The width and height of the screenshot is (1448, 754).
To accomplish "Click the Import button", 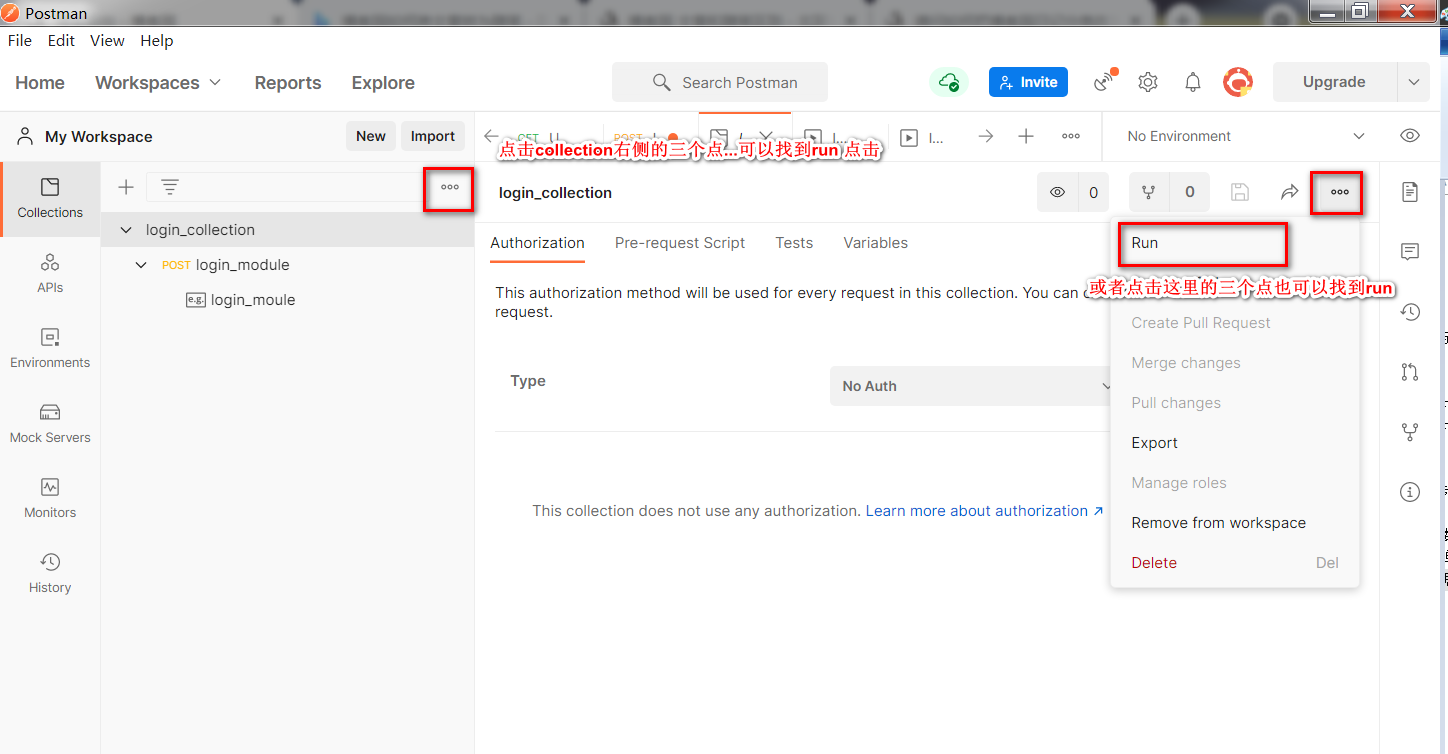I will click(433, 136).
